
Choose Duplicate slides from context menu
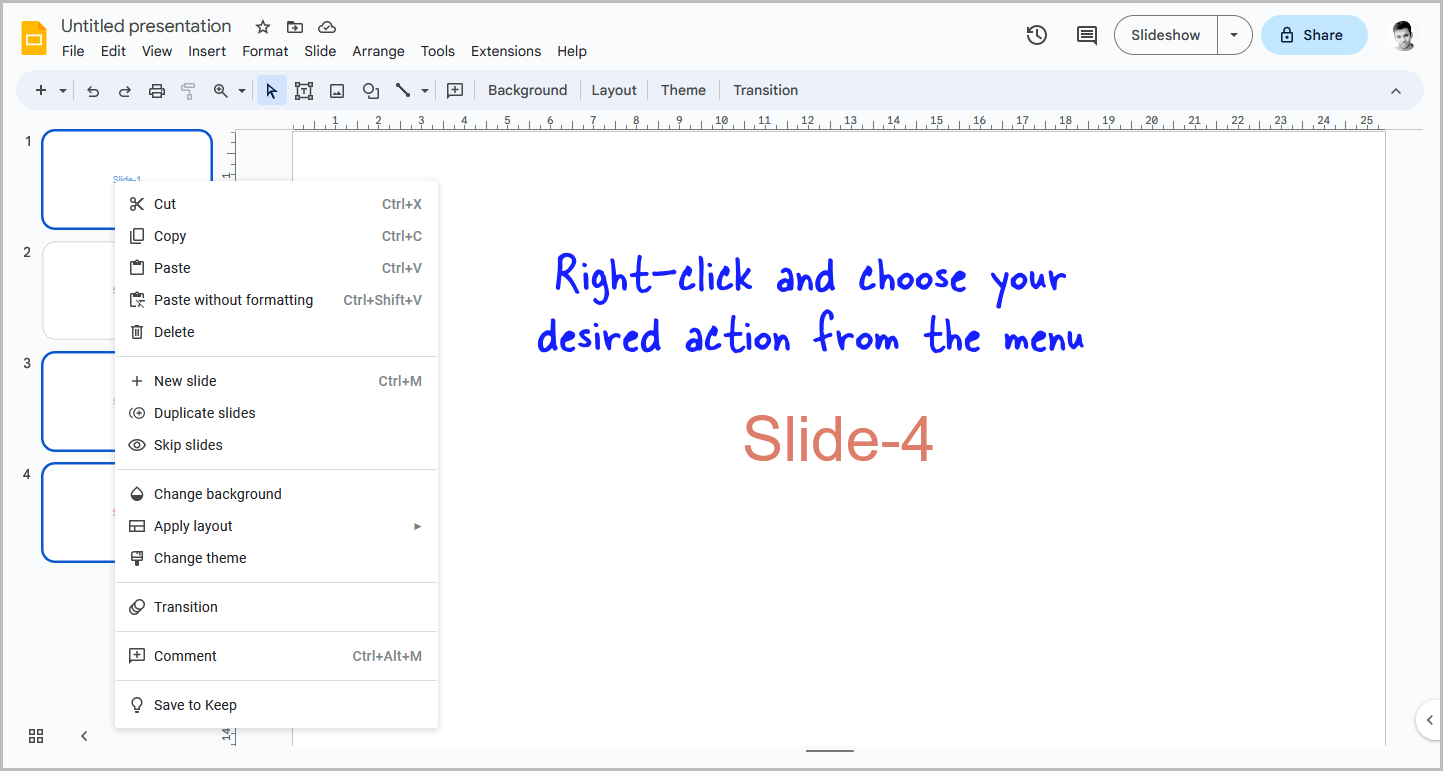[204, 412]
